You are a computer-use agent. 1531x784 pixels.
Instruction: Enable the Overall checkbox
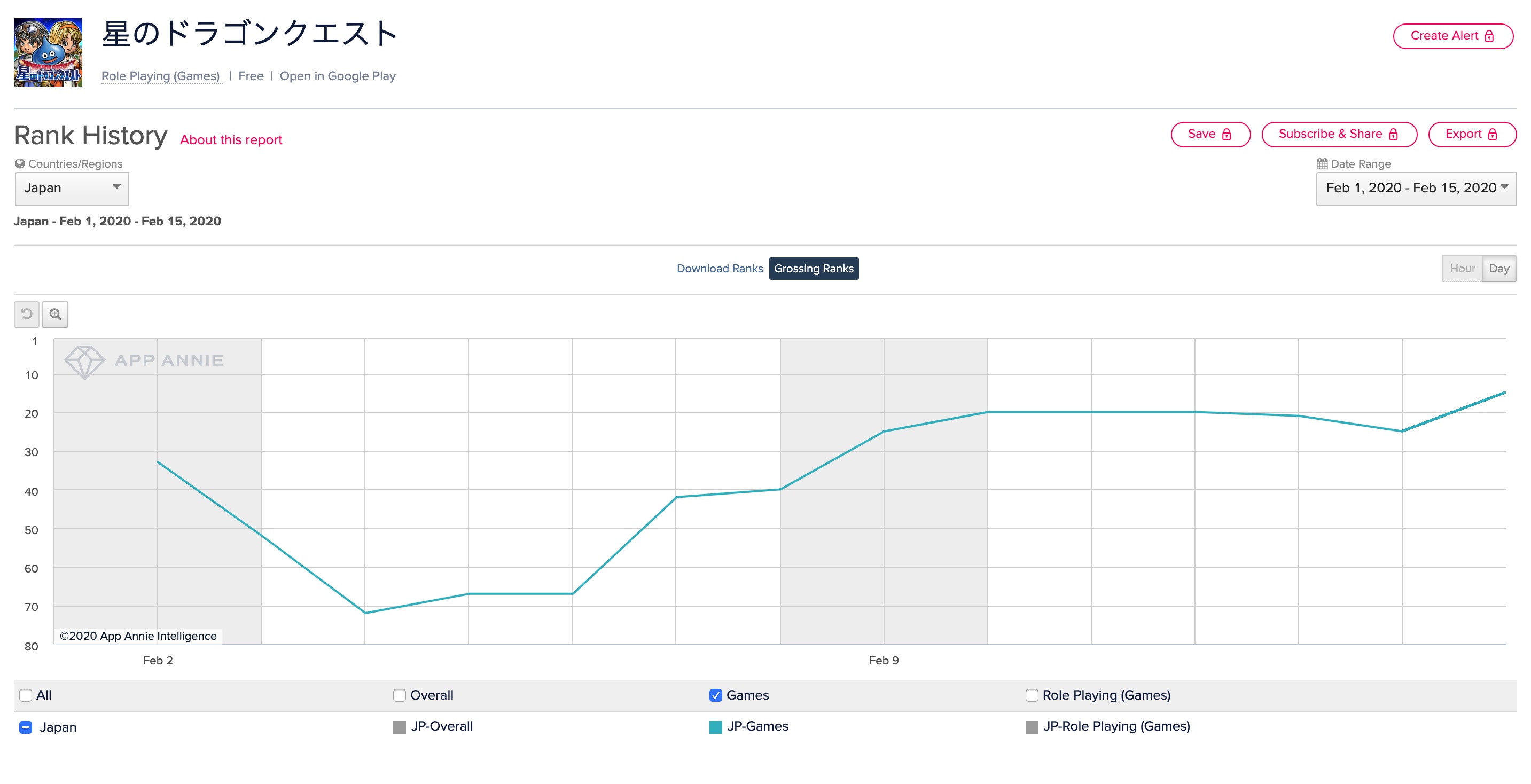coord(400,695)
